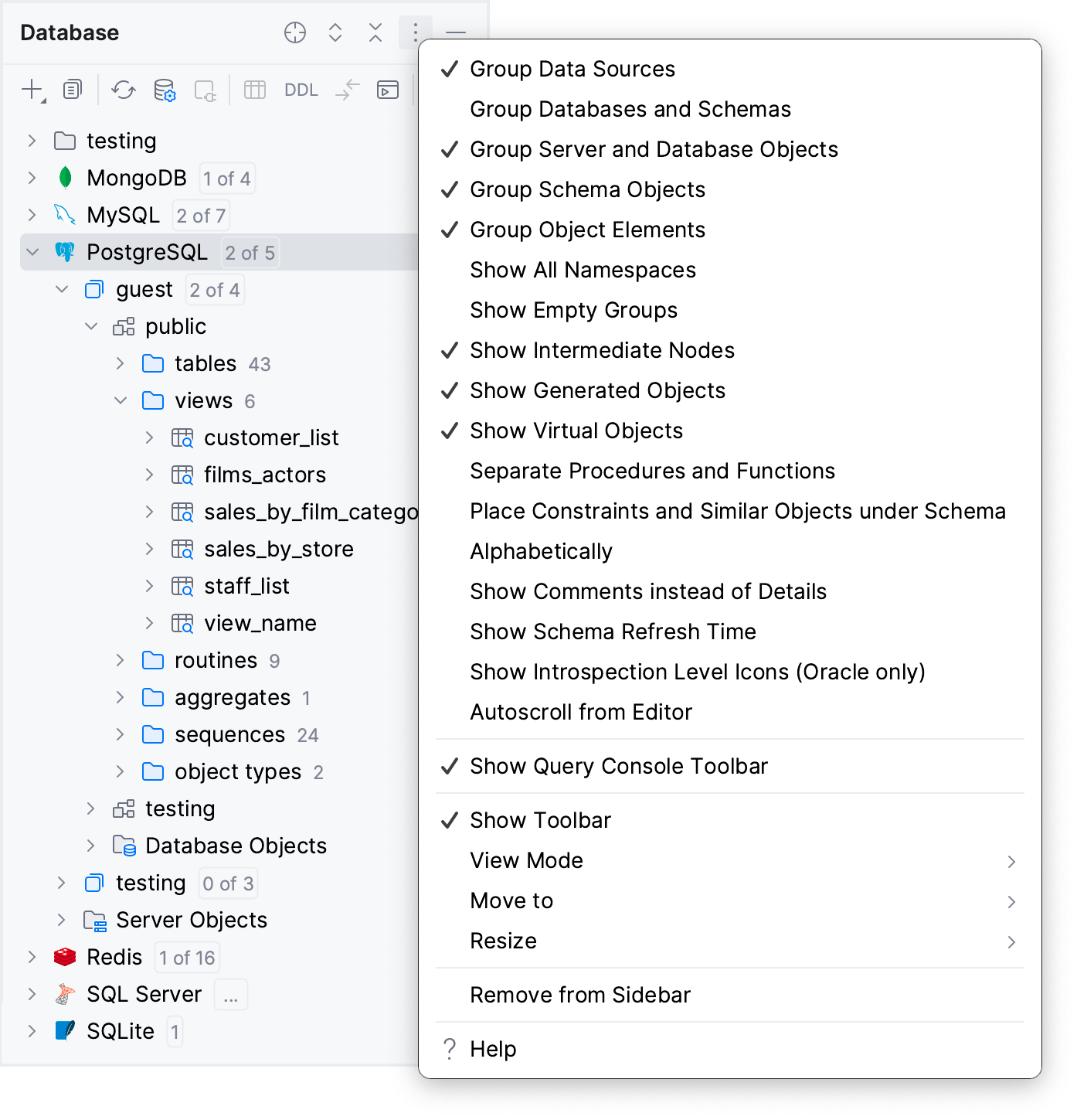Enable Show Empty Groups
Screen dimensions: 1077x1120
(573, 310)
